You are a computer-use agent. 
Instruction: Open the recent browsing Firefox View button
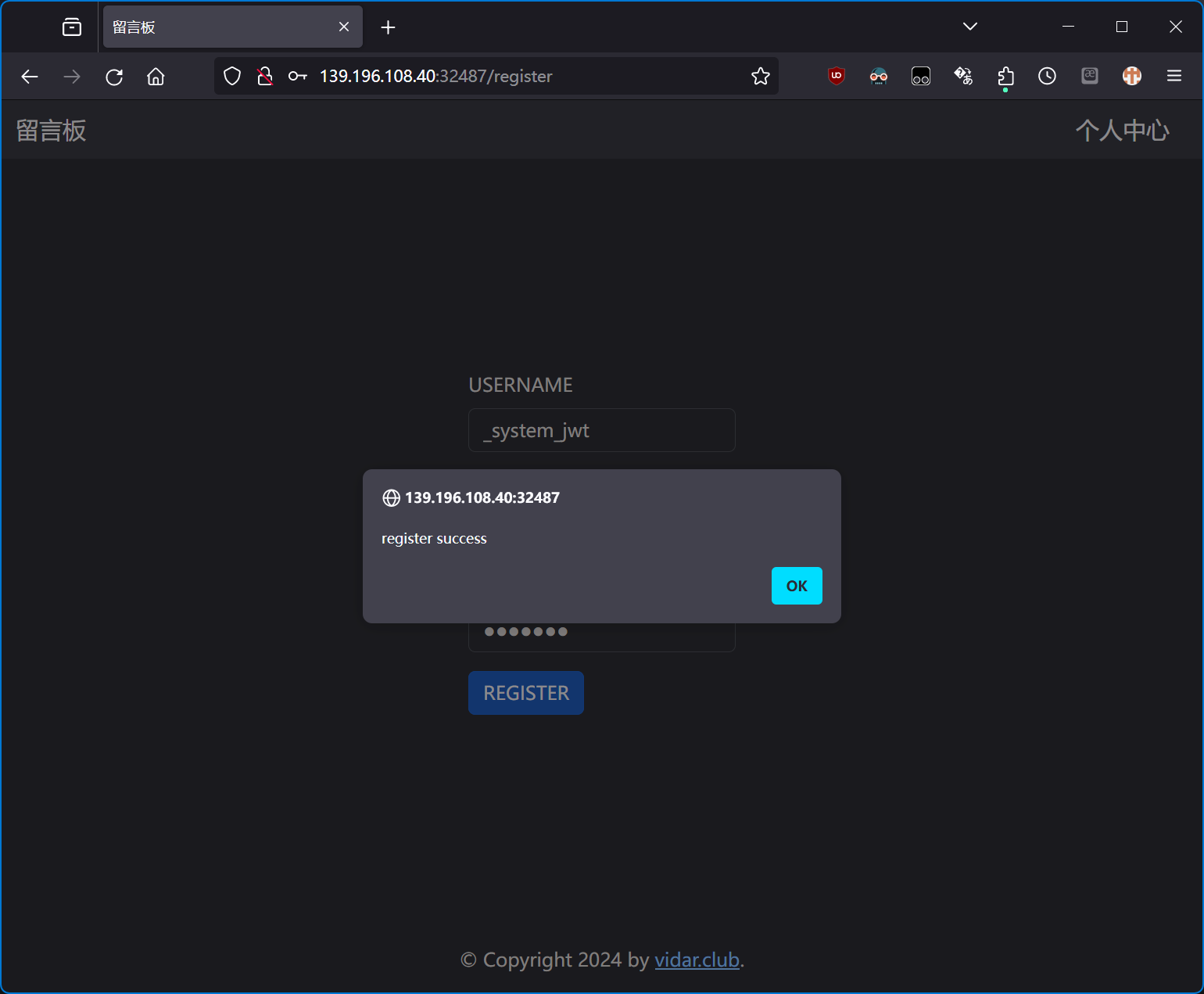72,27
